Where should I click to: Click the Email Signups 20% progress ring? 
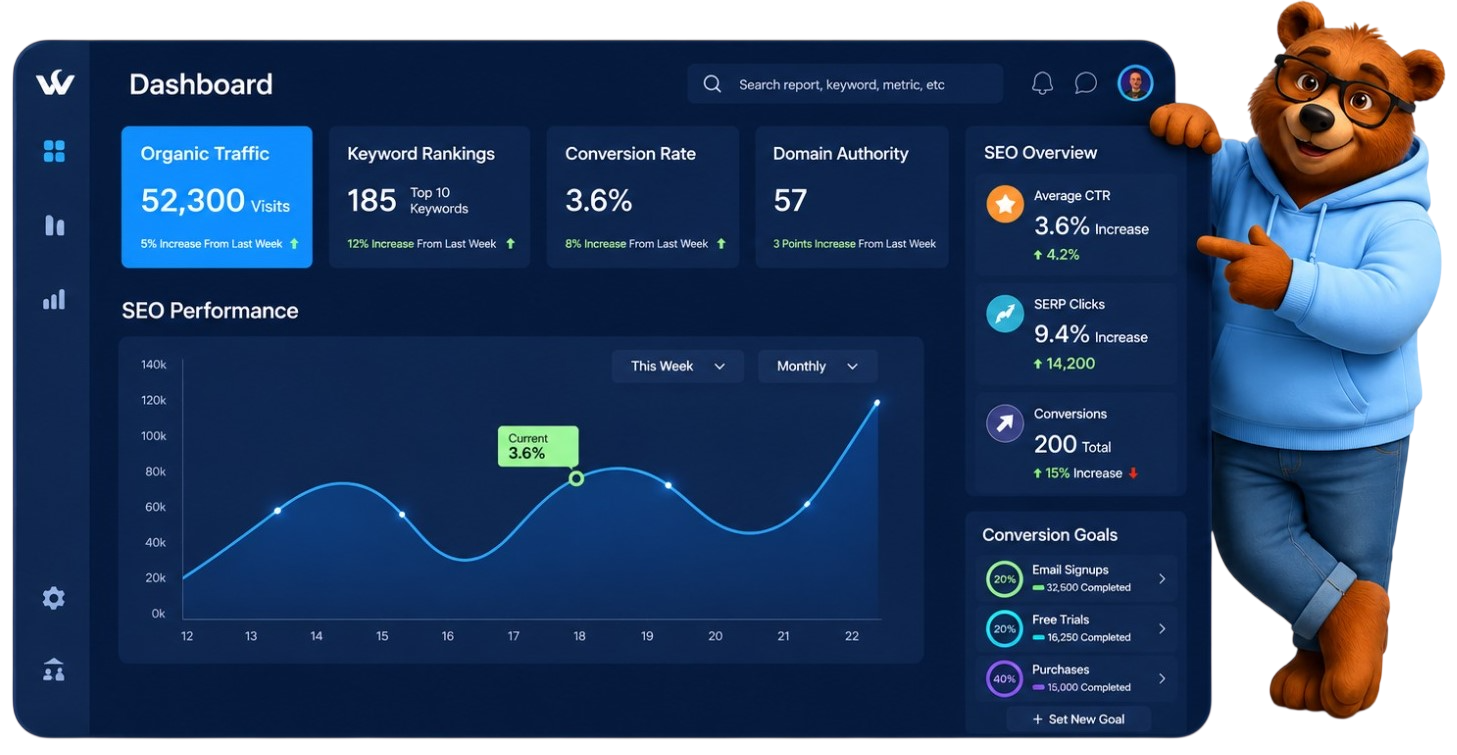coord(1004,579)
